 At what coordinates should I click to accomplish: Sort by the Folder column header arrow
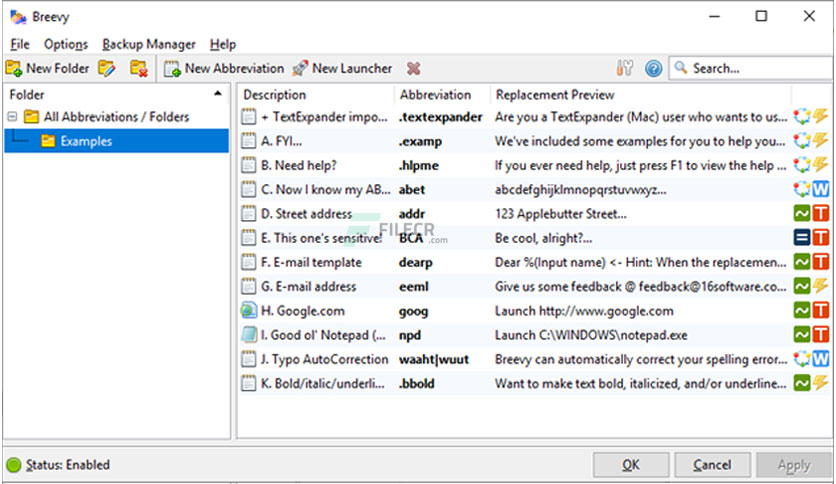(218, 94)
